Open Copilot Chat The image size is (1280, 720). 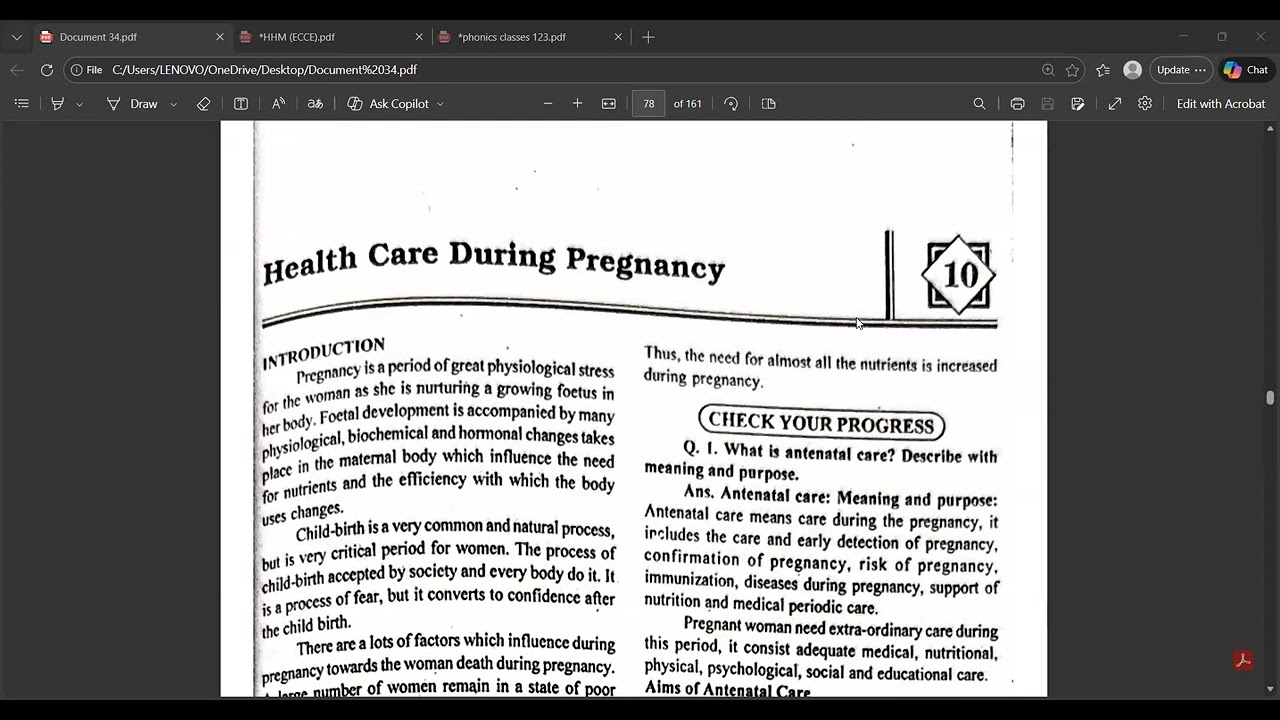pyautogui.click(x=1245, y=70)
